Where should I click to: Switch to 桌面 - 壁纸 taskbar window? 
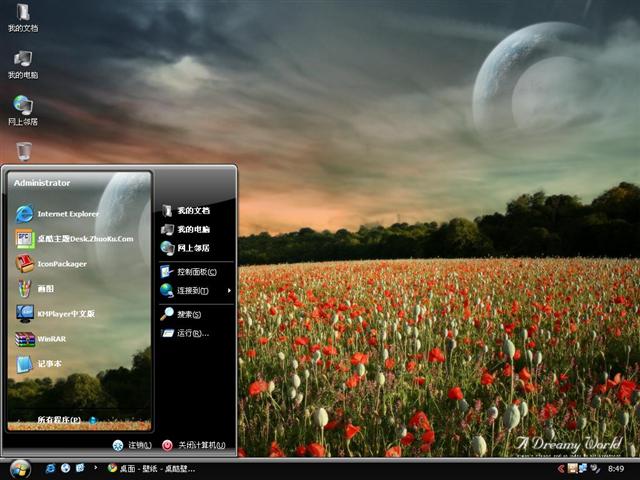point(152,468)
